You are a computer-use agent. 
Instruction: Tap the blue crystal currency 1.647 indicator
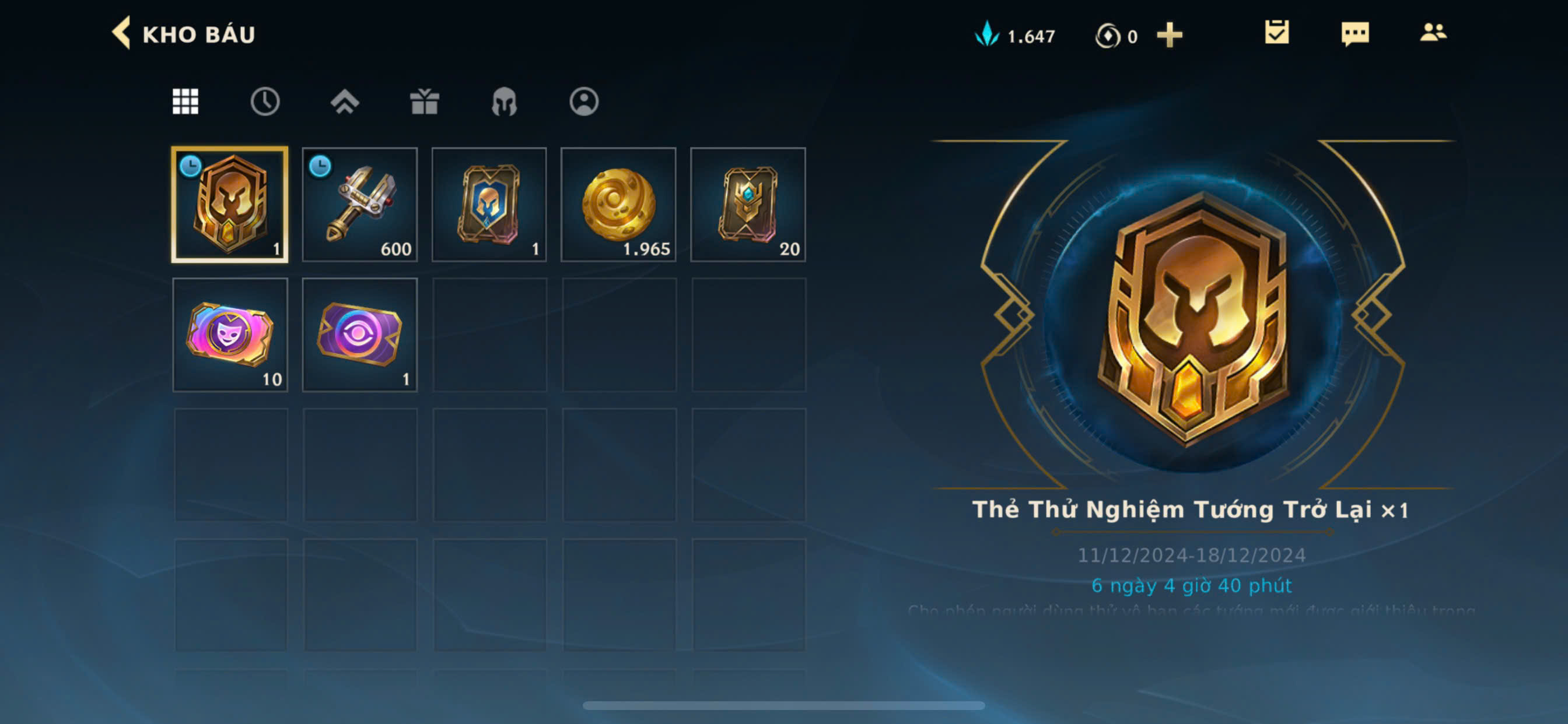[1016, 36]
